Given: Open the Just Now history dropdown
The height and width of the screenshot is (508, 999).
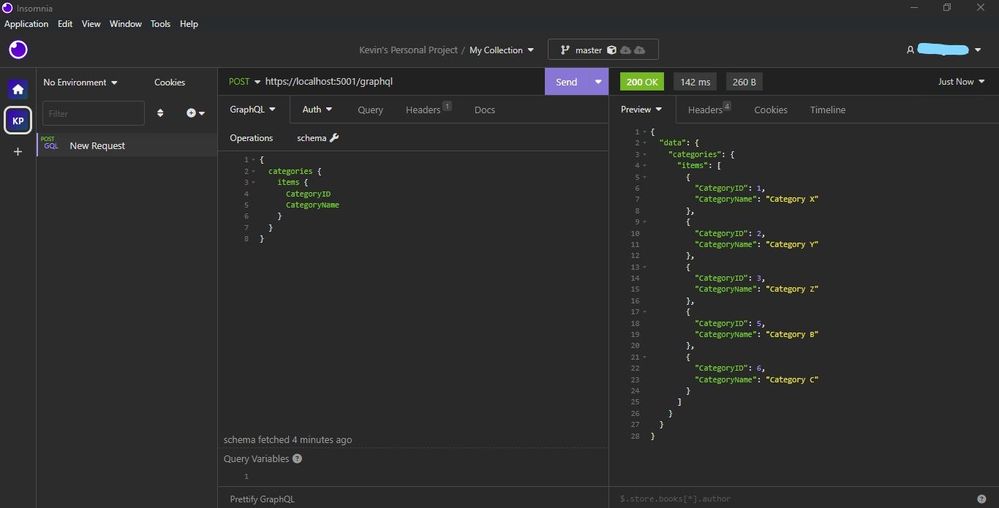Looking at the screenshot, I should [x=961, y=82].
